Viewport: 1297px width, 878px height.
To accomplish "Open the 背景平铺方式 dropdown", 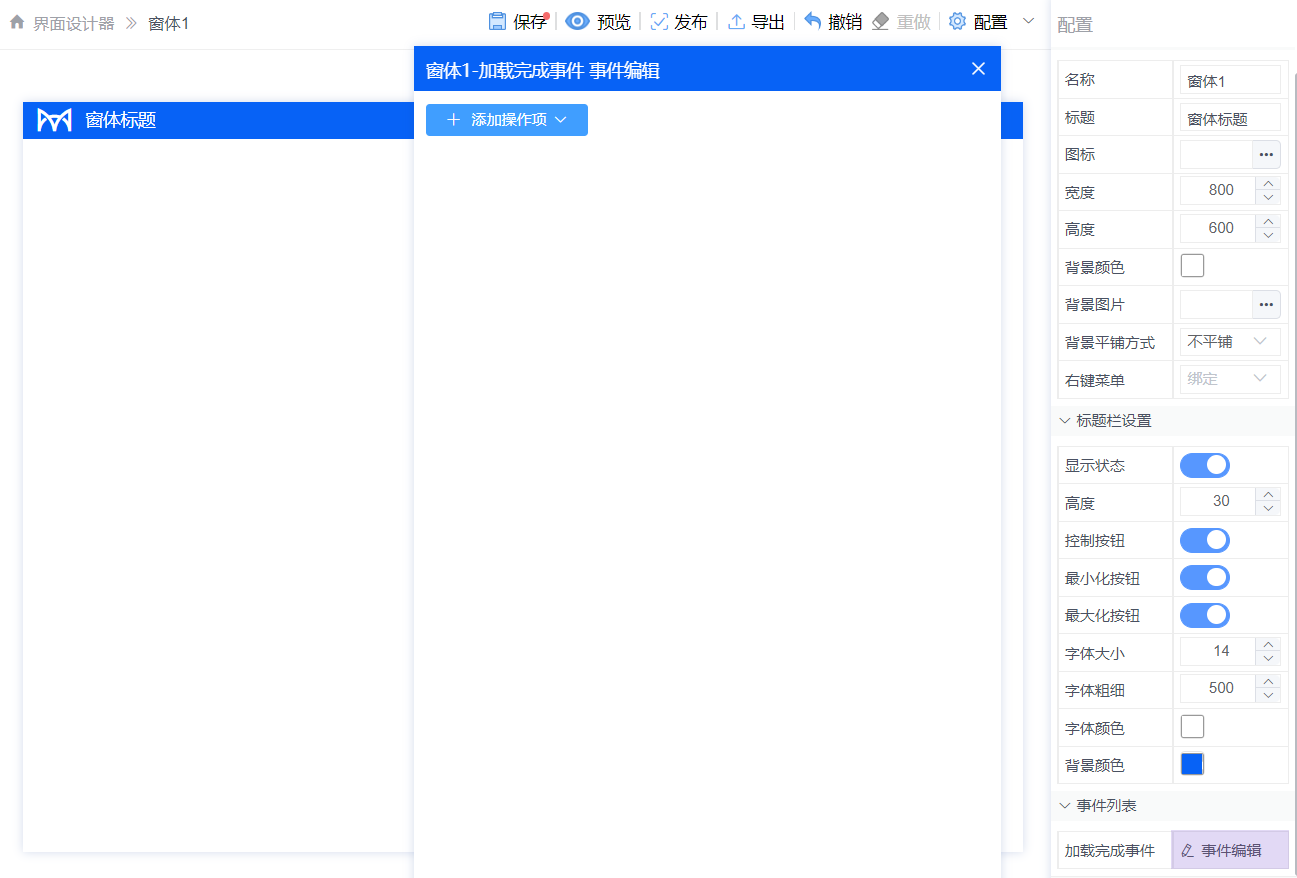I will tap(1229, 342).
